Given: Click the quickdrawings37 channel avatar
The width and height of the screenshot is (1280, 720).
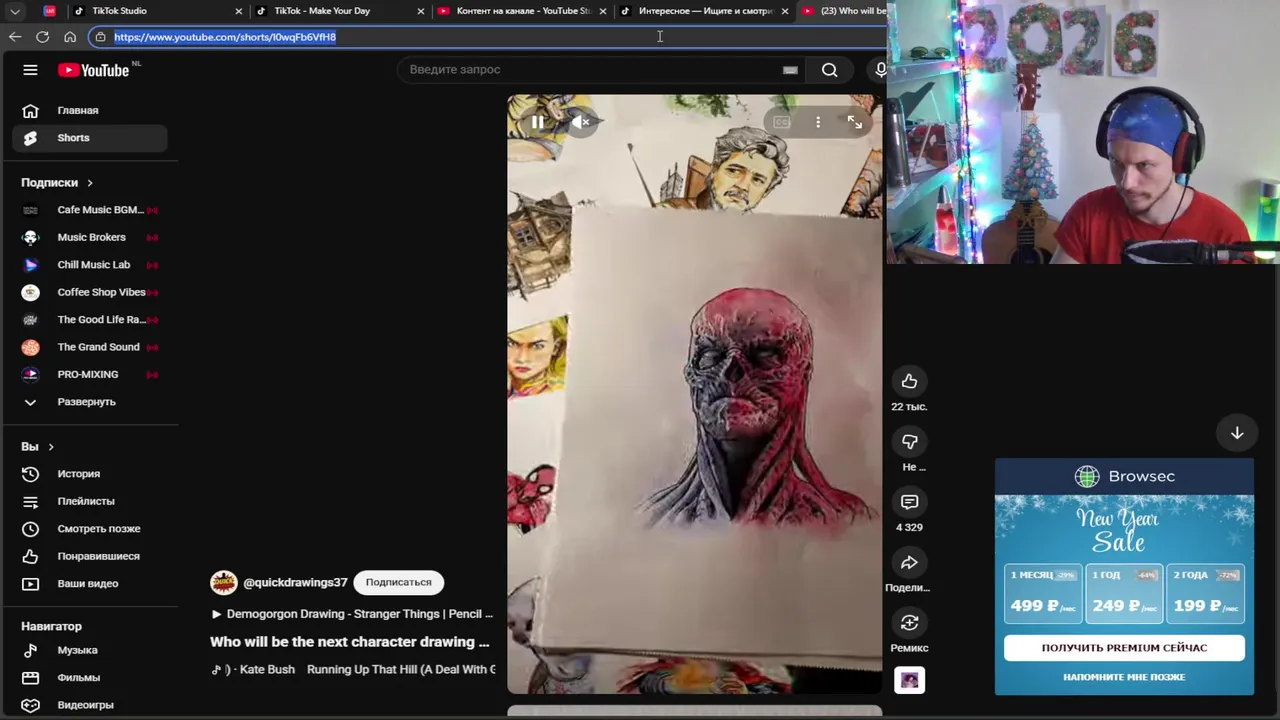Looking at the screenshot, I should pyautogui.click(x=223, y=582).
